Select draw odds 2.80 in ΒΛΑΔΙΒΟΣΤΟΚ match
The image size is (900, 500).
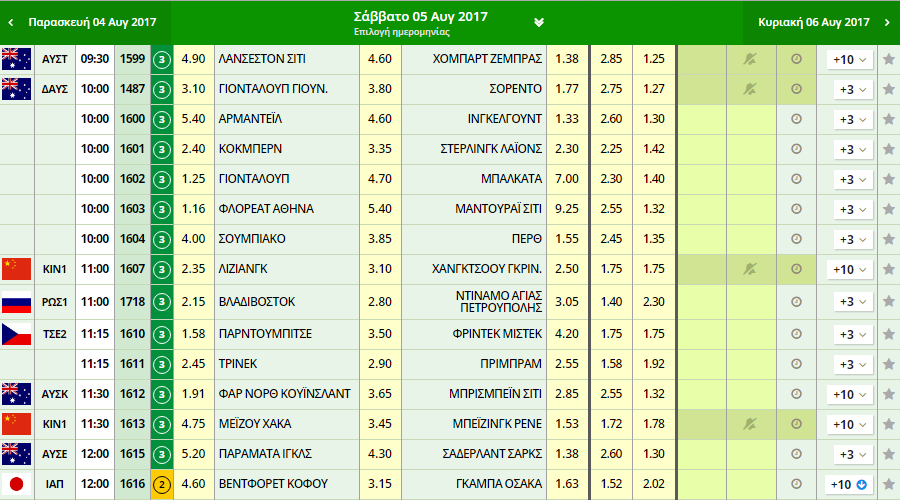pos(379,299)
